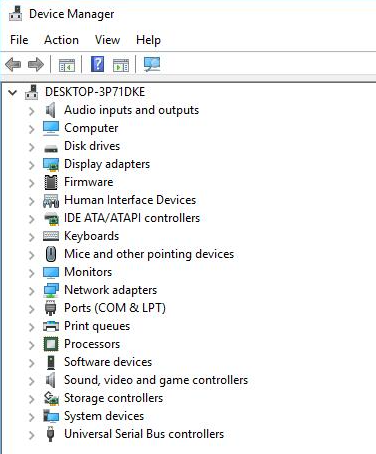Open the Action menu

click(x=61, y=40)
